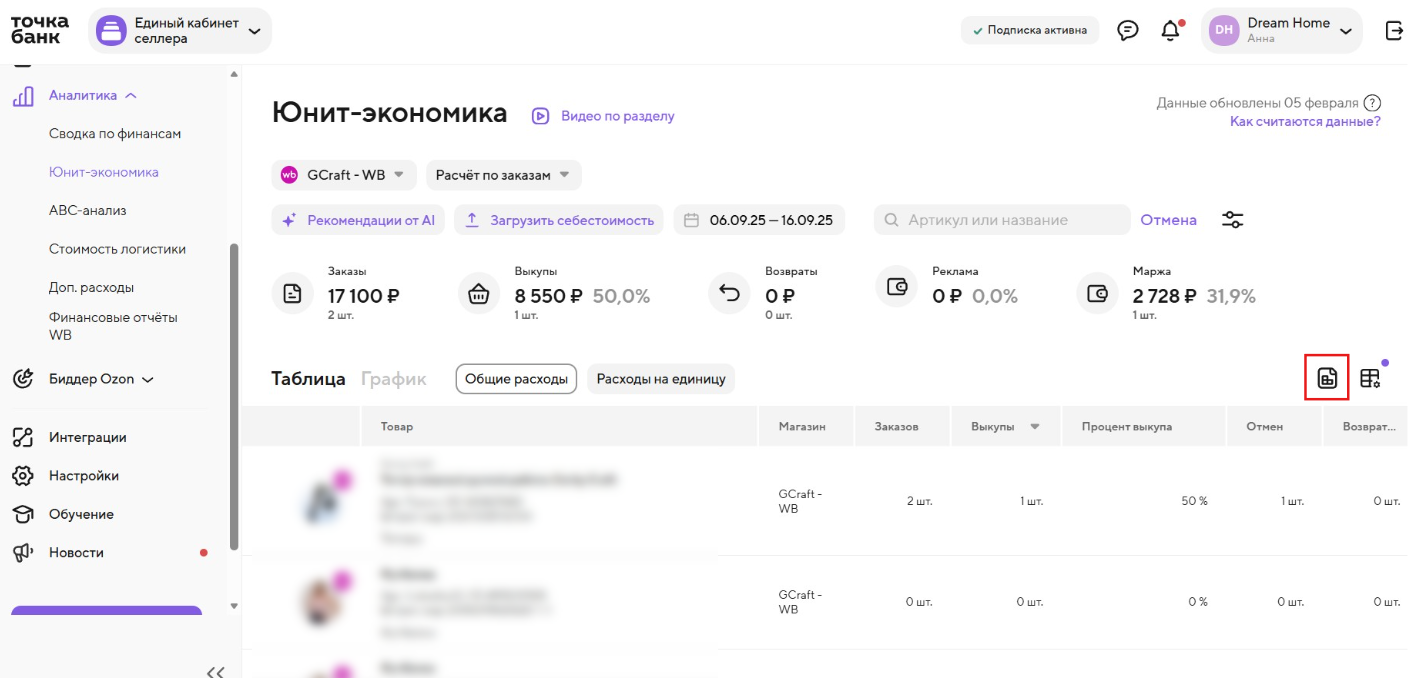Viewport: 1412px width, 678px height.
Task: Open ABC-анализ section
Action: click(x=88, y=211)
